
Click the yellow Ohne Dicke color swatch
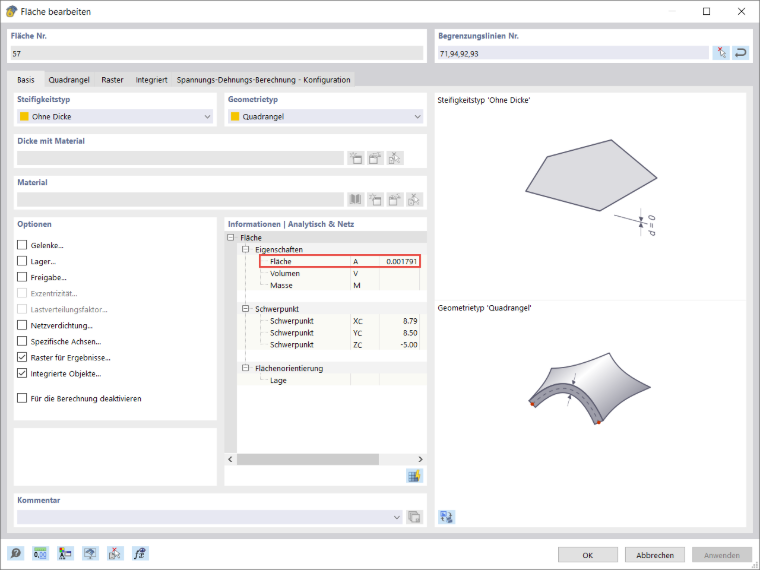tap(24, 116)
